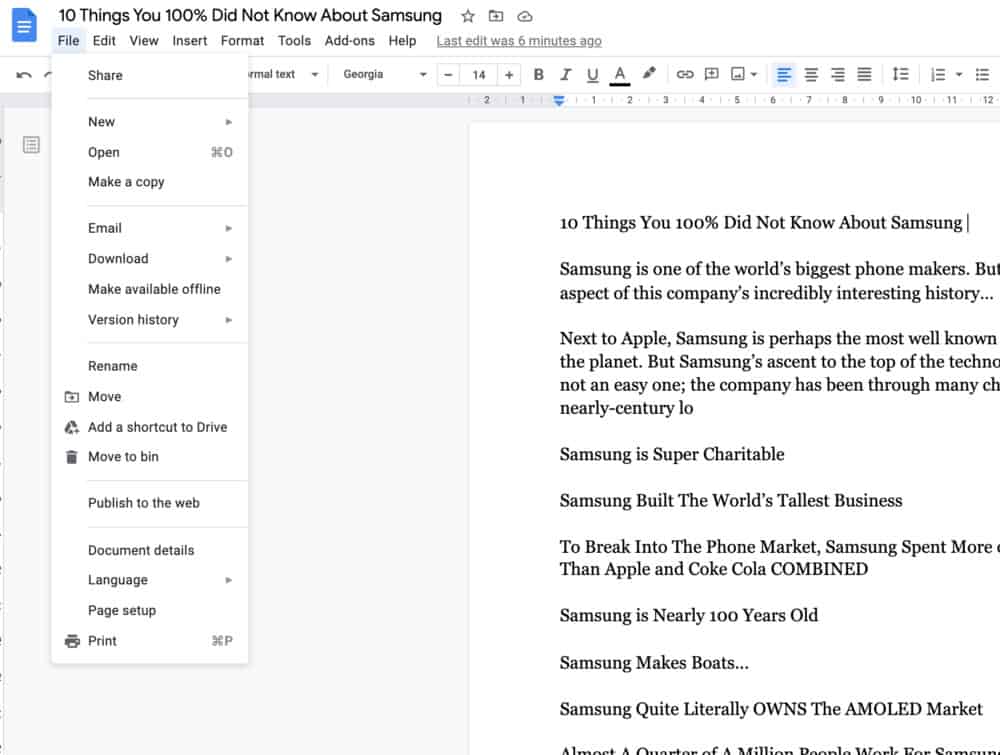Screen dimensions: 1000x755
Task: Click the indent marker on ruler
Action: pos(559,100)
